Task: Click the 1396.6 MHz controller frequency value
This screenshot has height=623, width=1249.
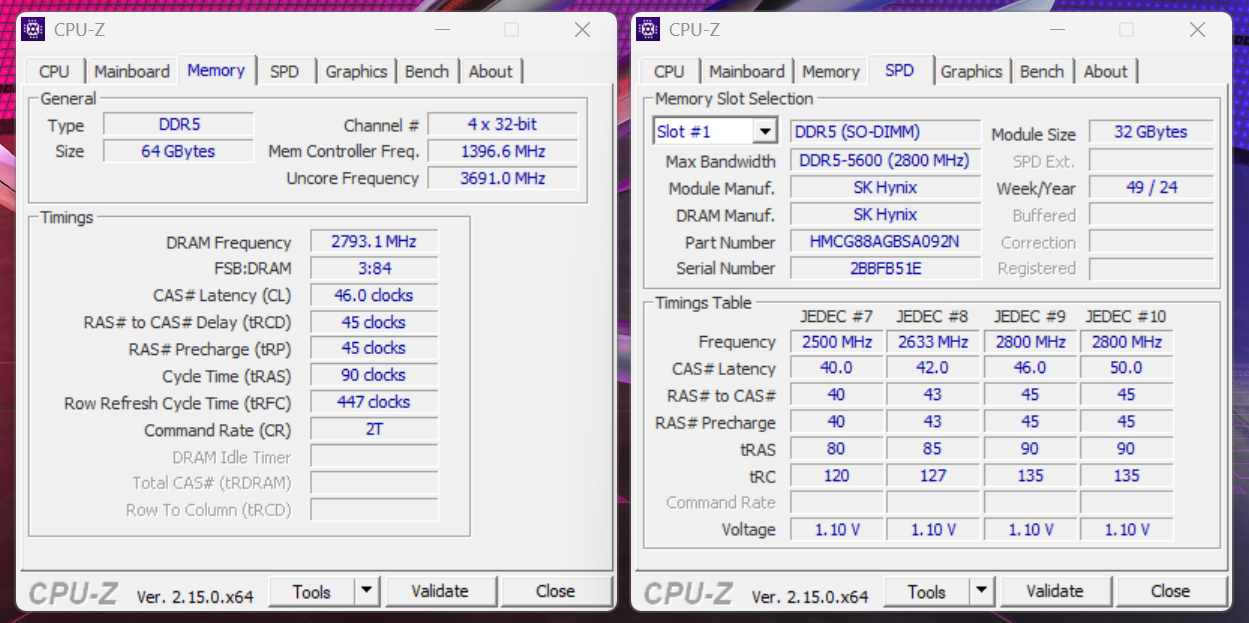Action: tap(503, 151)
